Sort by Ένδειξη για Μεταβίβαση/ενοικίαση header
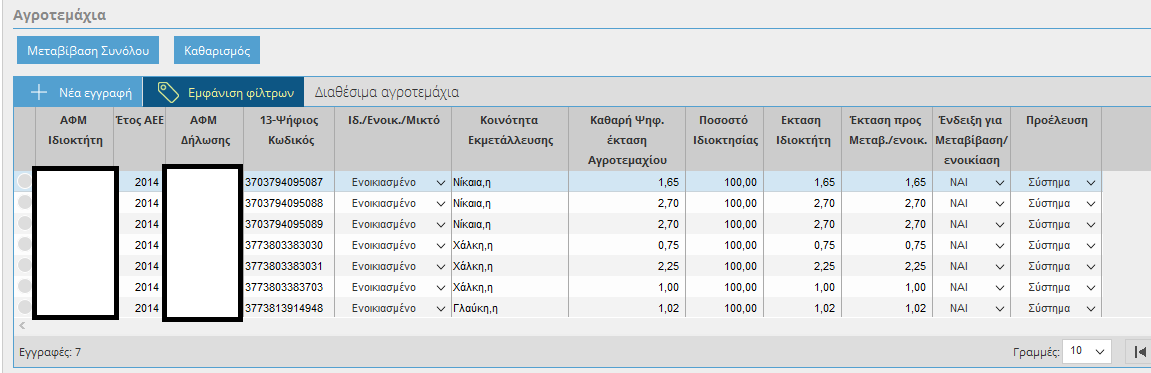The image size is (1151, 373). (x=971, y=140)
